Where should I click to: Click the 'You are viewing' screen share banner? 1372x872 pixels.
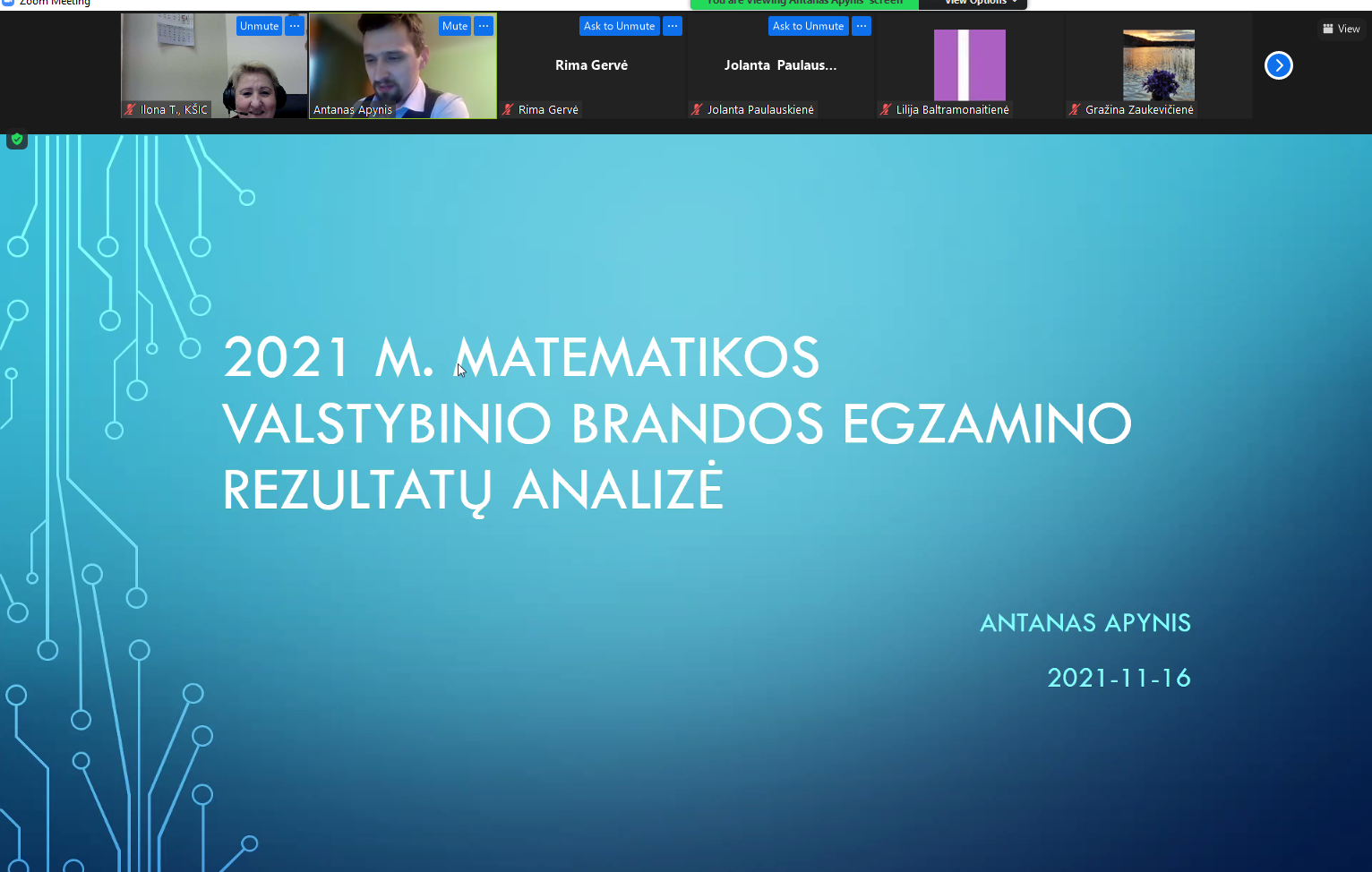pos(804,3)
